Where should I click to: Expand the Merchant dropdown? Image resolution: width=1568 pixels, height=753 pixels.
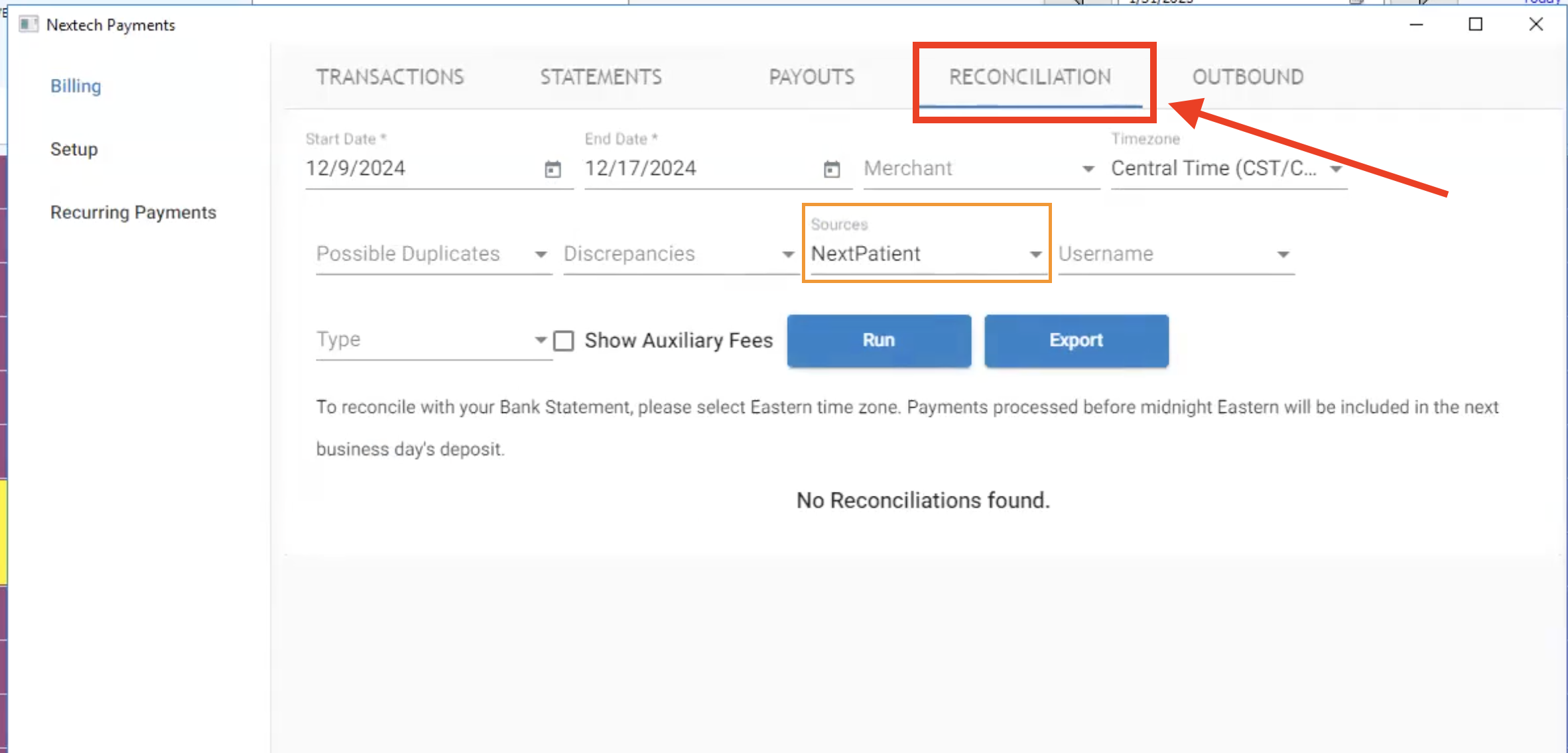click(981, 168)
